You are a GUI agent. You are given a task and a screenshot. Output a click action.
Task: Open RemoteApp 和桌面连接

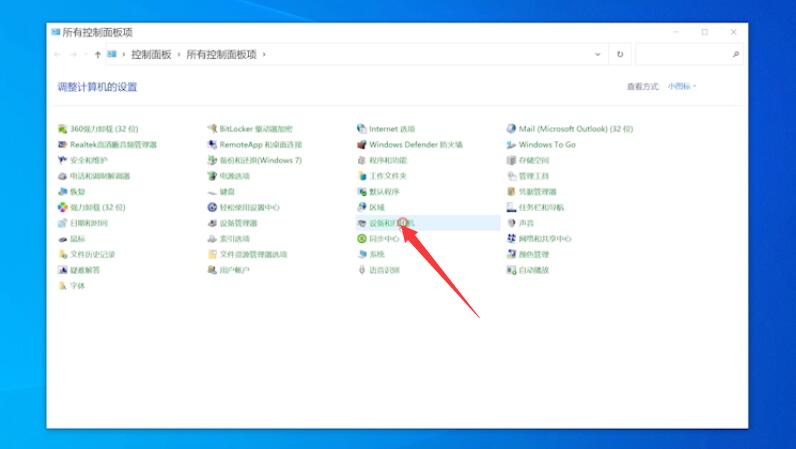pos(254,145)
